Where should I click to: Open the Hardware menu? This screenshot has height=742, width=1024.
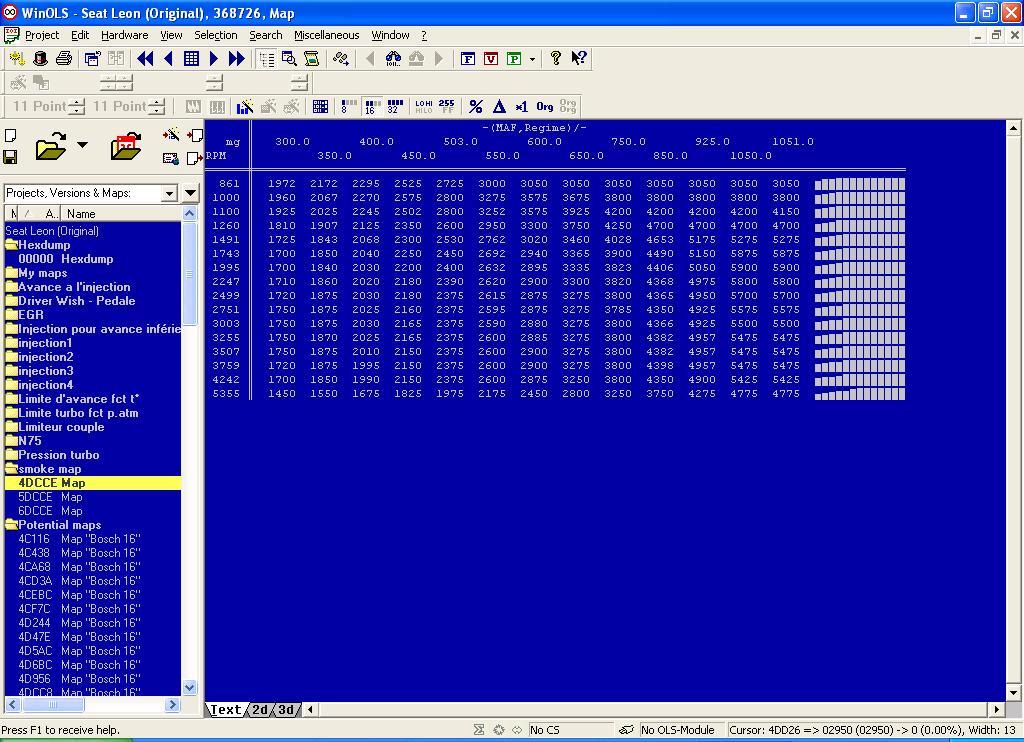click(x=124, y=35)
